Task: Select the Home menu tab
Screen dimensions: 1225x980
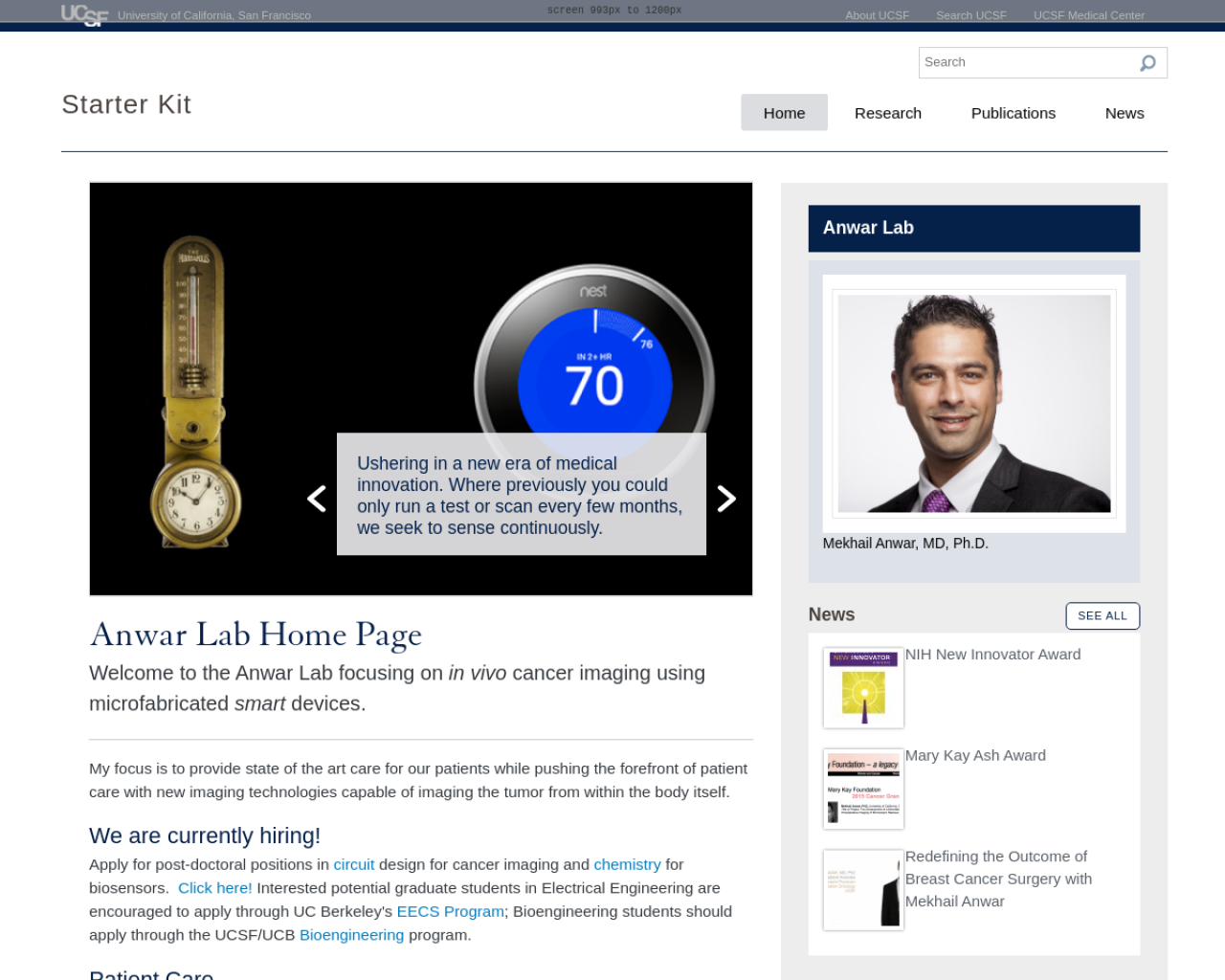Action: pos(784,113)
